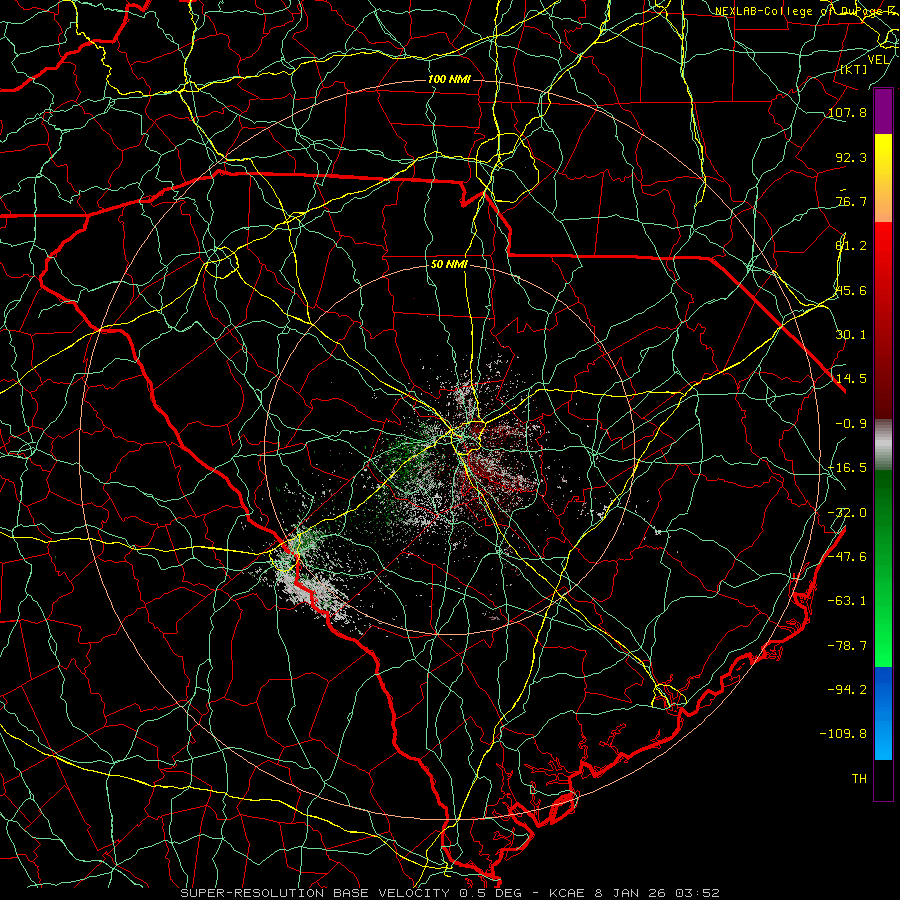Click the TH threshold label
Screen dimensions: 900x900
pos(859,778)
